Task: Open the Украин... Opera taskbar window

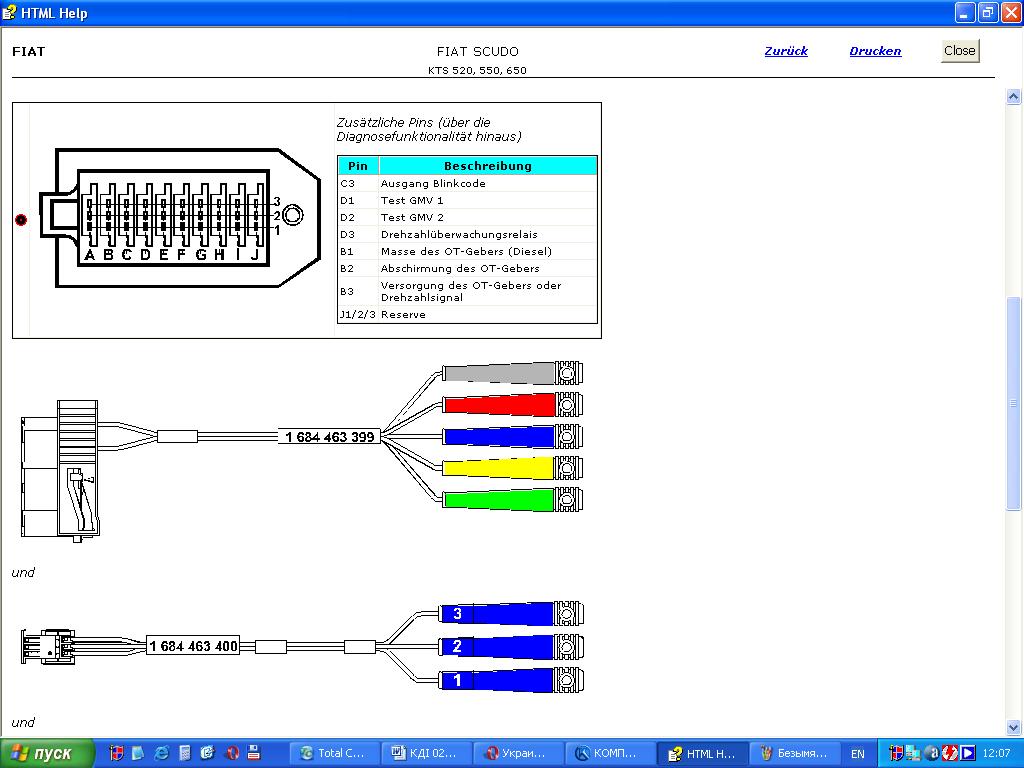Action: pyautogui.click(x=516, y=753)
